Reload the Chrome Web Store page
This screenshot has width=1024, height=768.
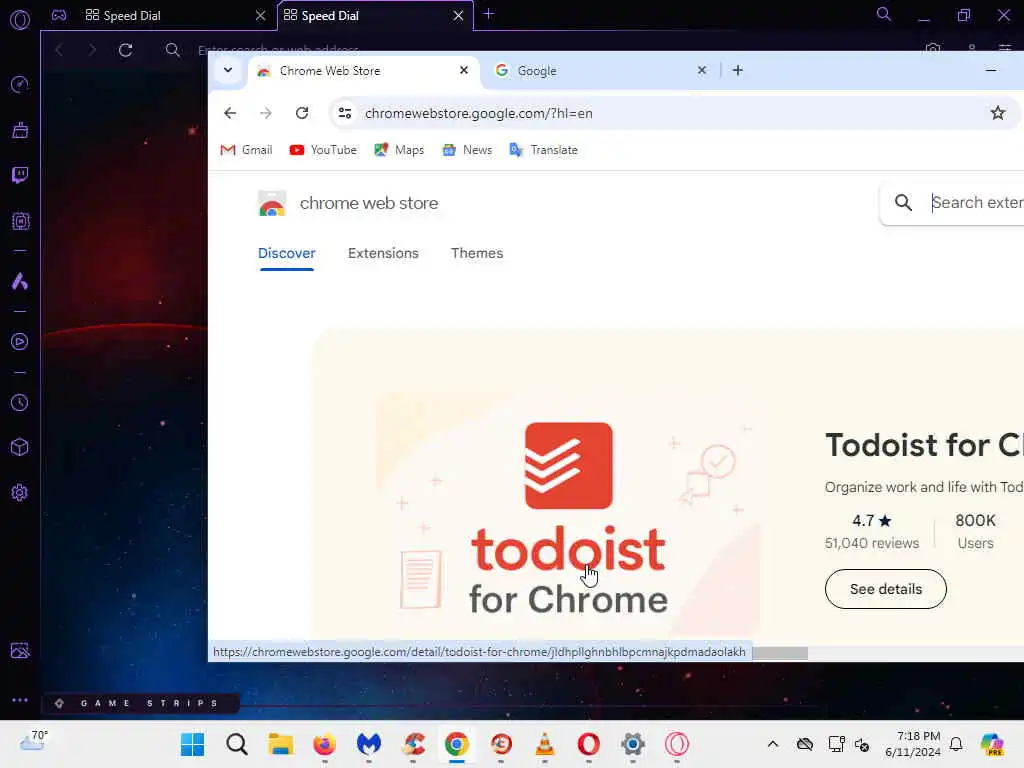302,113
